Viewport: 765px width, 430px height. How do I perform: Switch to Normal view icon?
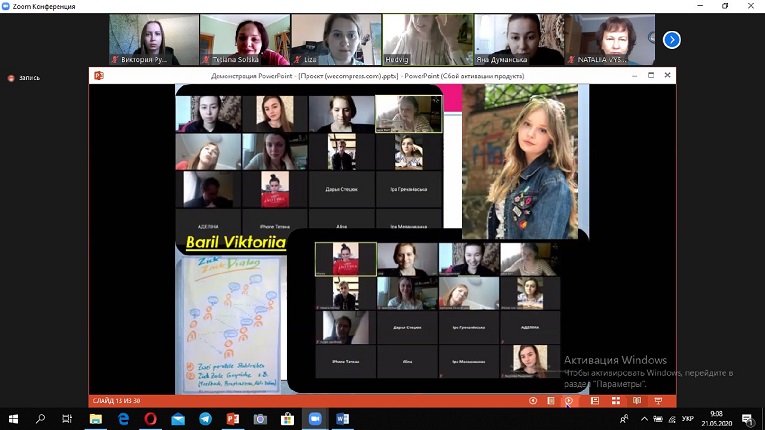click(595, 401)
